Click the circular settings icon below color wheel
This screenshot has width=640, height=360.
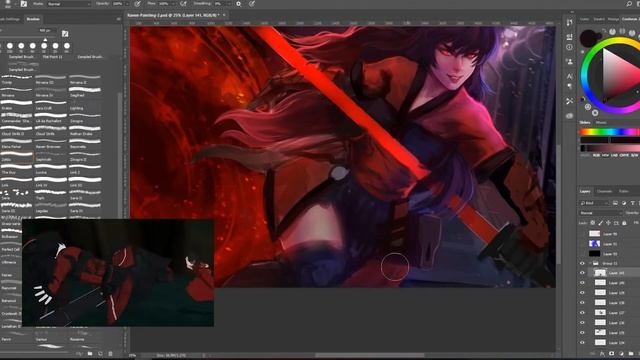595,113
